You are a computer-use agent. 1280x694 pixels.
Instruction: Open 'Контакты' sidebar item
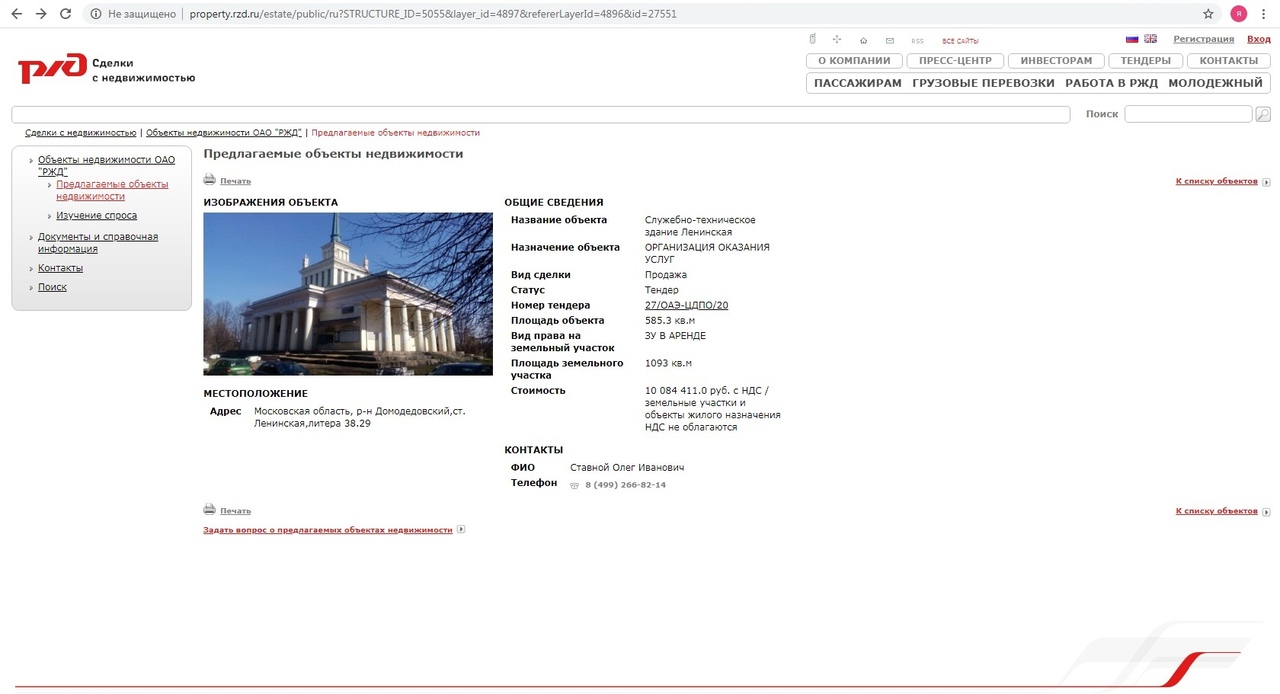[60, 268]
